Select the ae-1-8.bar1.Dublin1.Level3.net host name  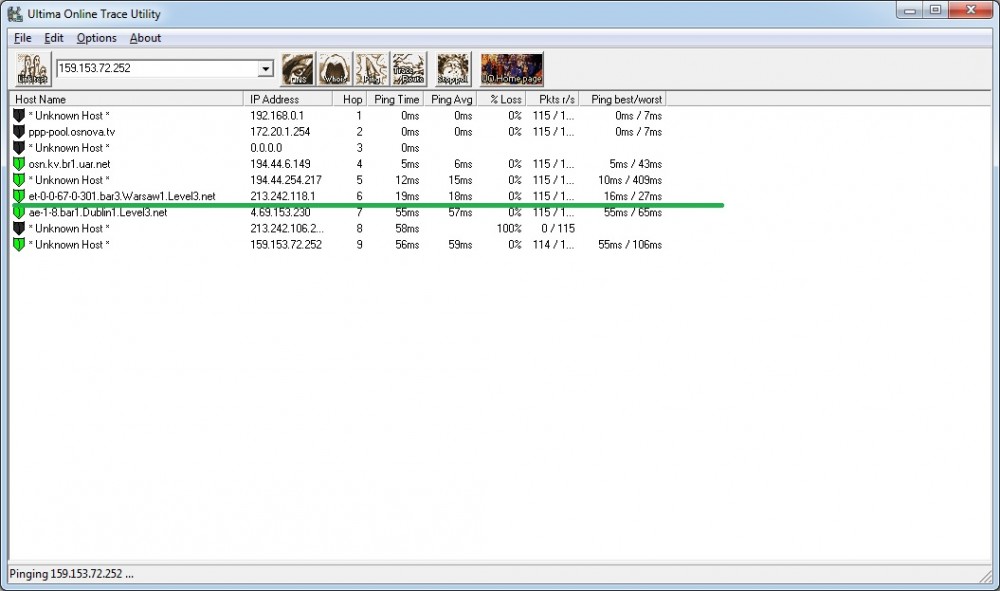point(98,212)
